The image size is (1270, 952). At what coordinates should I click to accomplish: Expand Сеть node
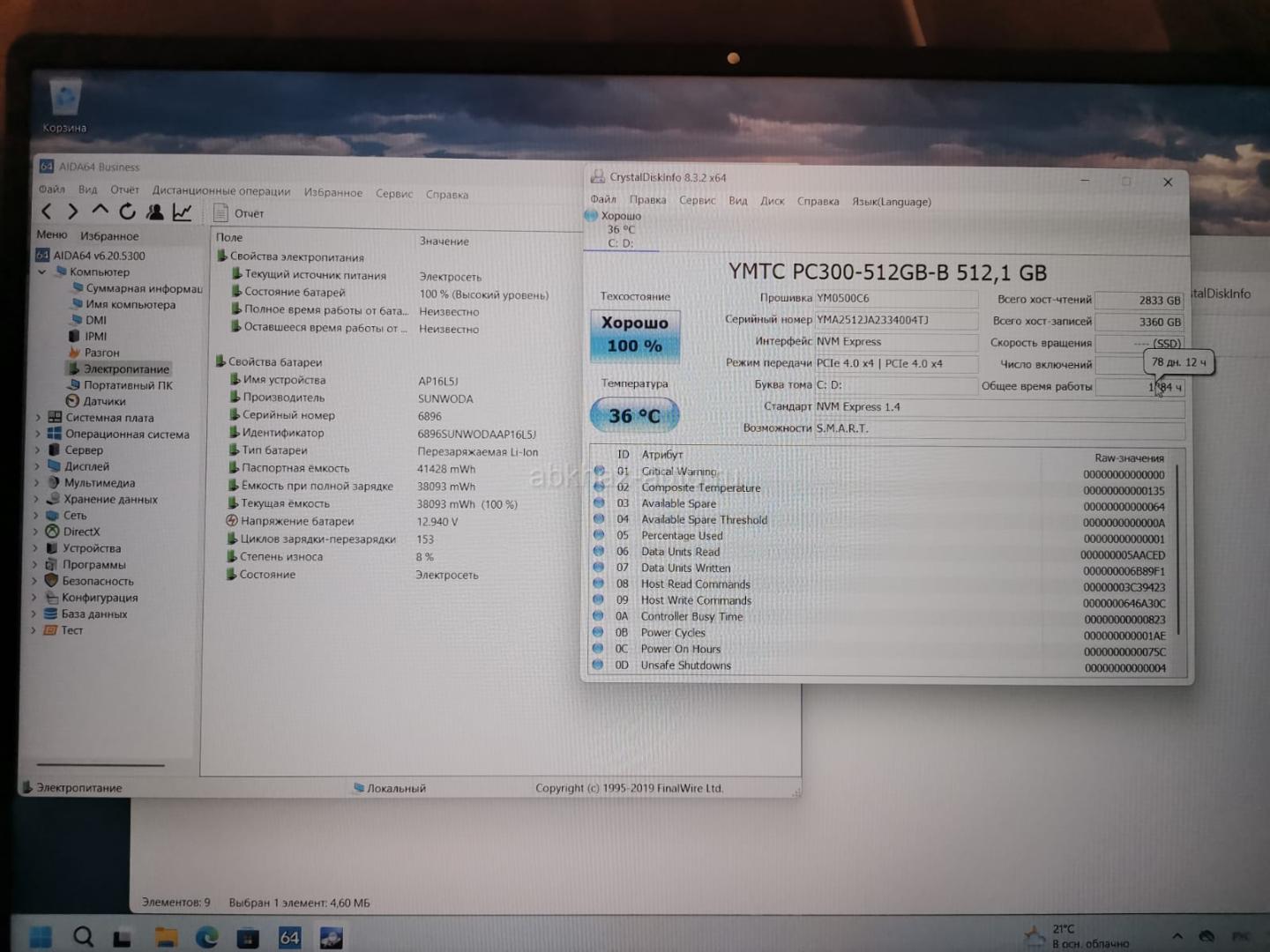click(36, 515)
